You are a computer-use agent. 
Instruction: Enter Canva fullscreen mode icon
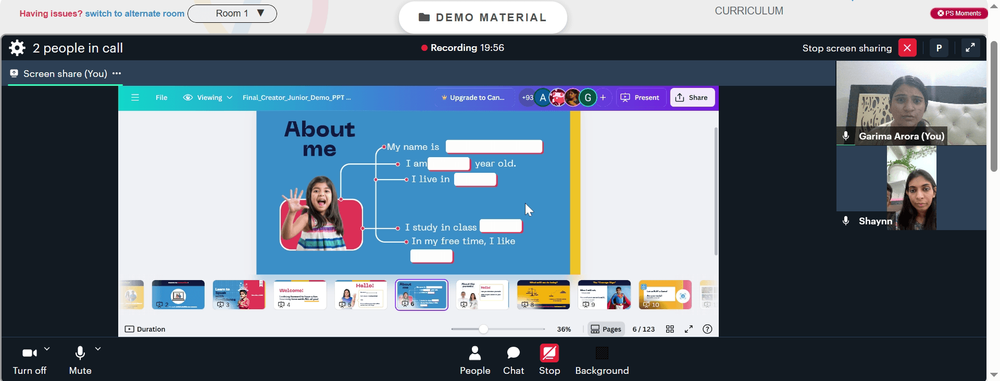(689, 329)
